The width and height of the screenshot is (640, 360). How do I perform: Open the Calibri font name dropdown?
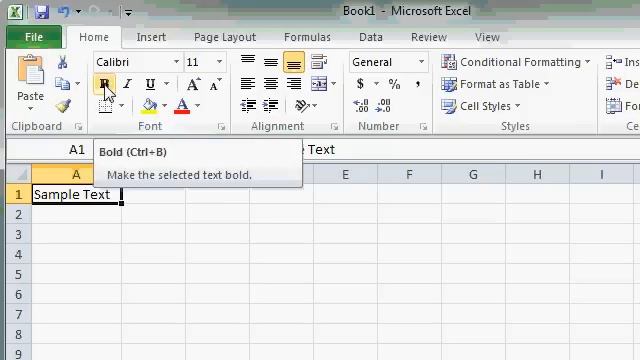pyautogui.click(x=176, y=62)
